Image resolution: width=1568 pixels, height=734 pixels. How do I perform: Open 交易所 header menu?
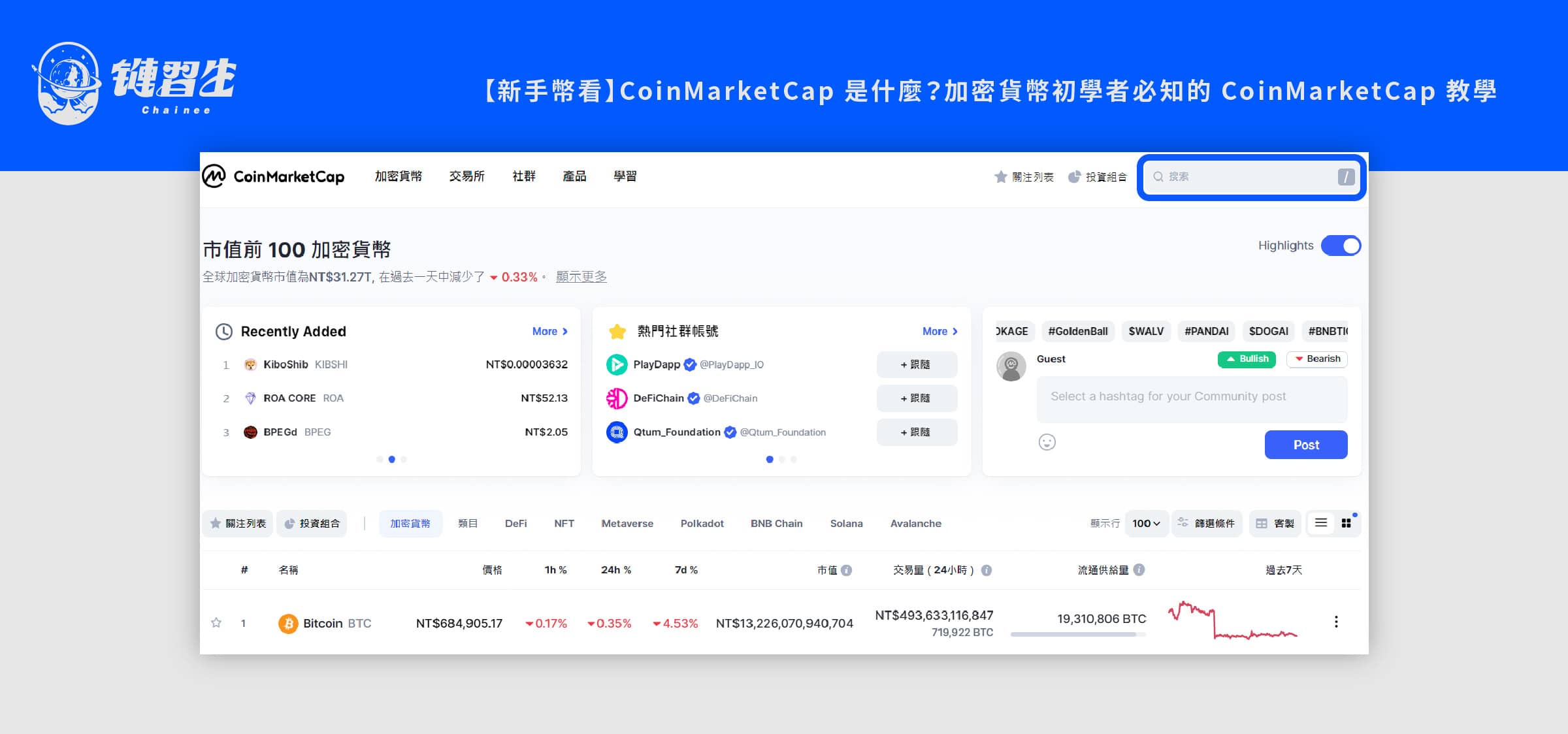467,176
